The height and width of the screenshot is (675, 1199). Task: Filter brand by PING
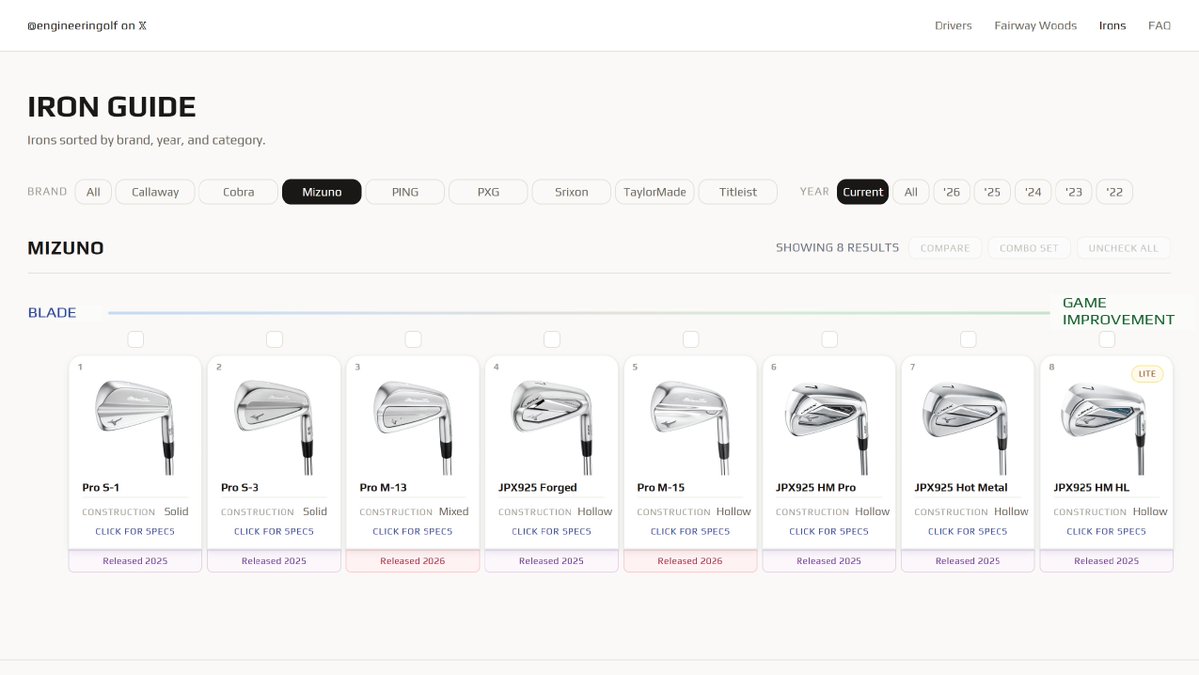(x=405, y=192)
